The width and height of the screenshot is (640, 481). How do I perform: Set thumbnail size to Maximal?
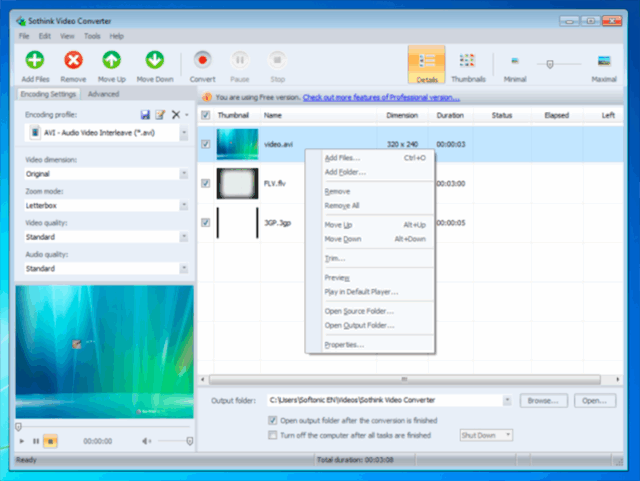pos(604,61)
